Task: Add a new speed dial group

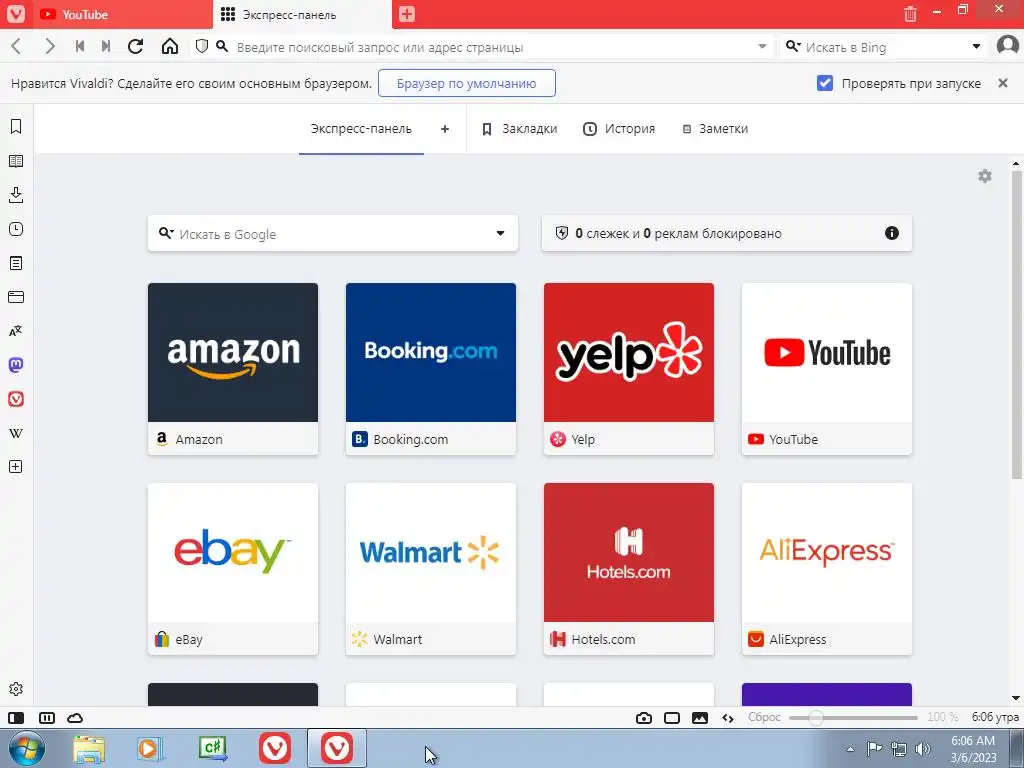Action: click(x=445, y=129)
